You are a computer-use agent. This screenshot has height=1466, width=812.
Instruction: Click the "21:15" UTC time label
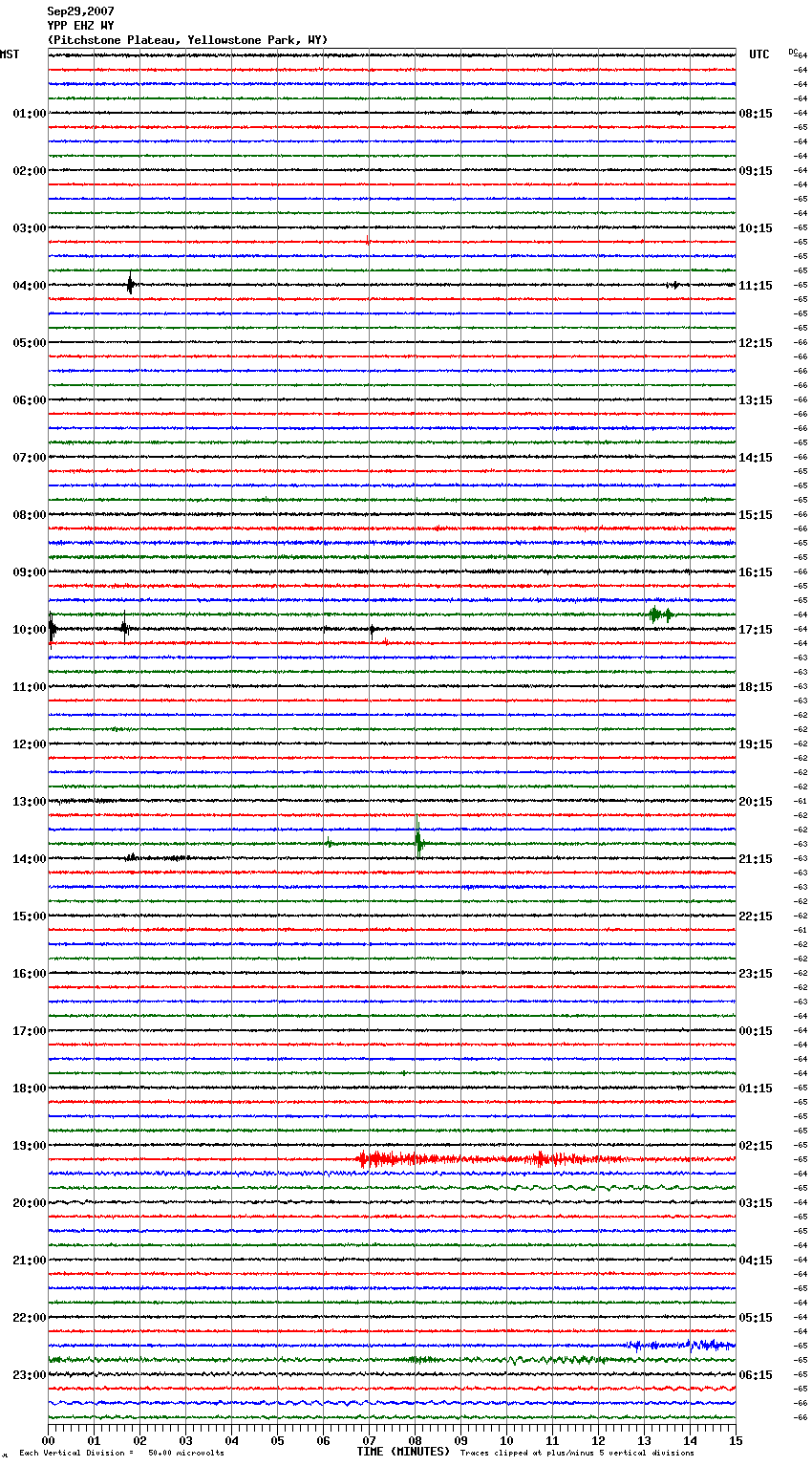coord(756,859)
